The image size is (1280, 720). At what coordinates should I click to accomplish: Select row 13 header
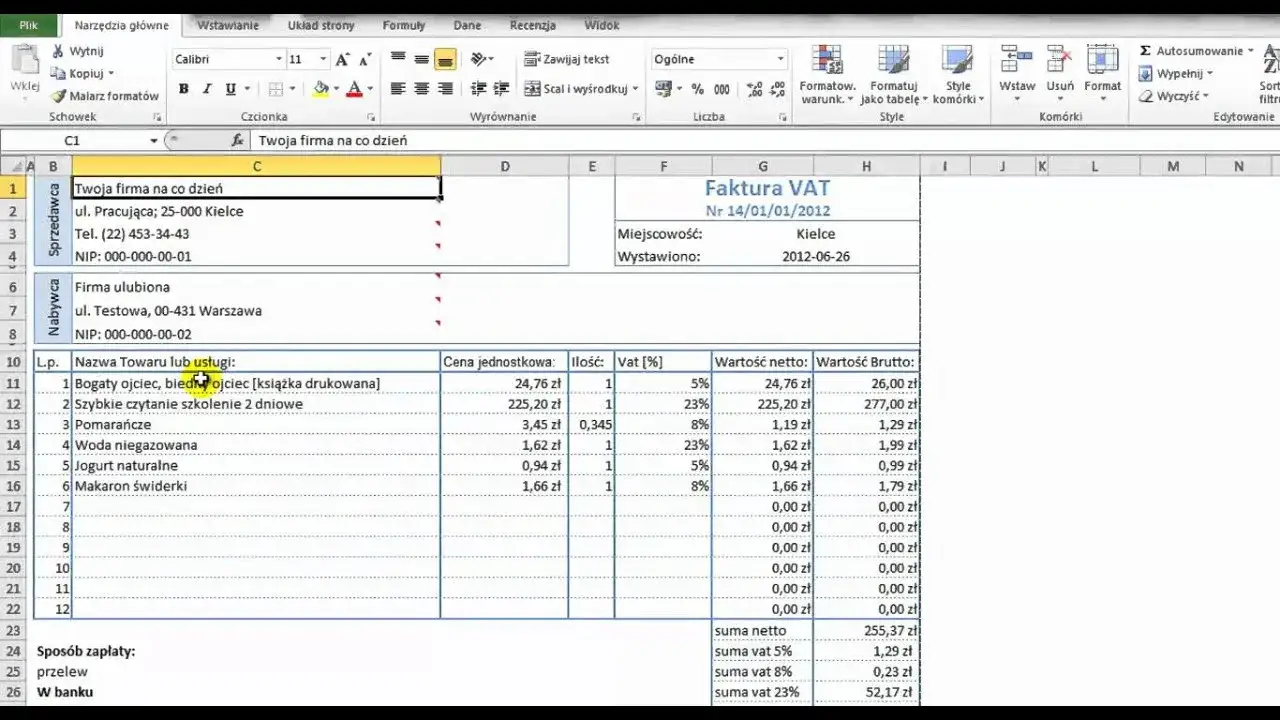pos(14,425)
